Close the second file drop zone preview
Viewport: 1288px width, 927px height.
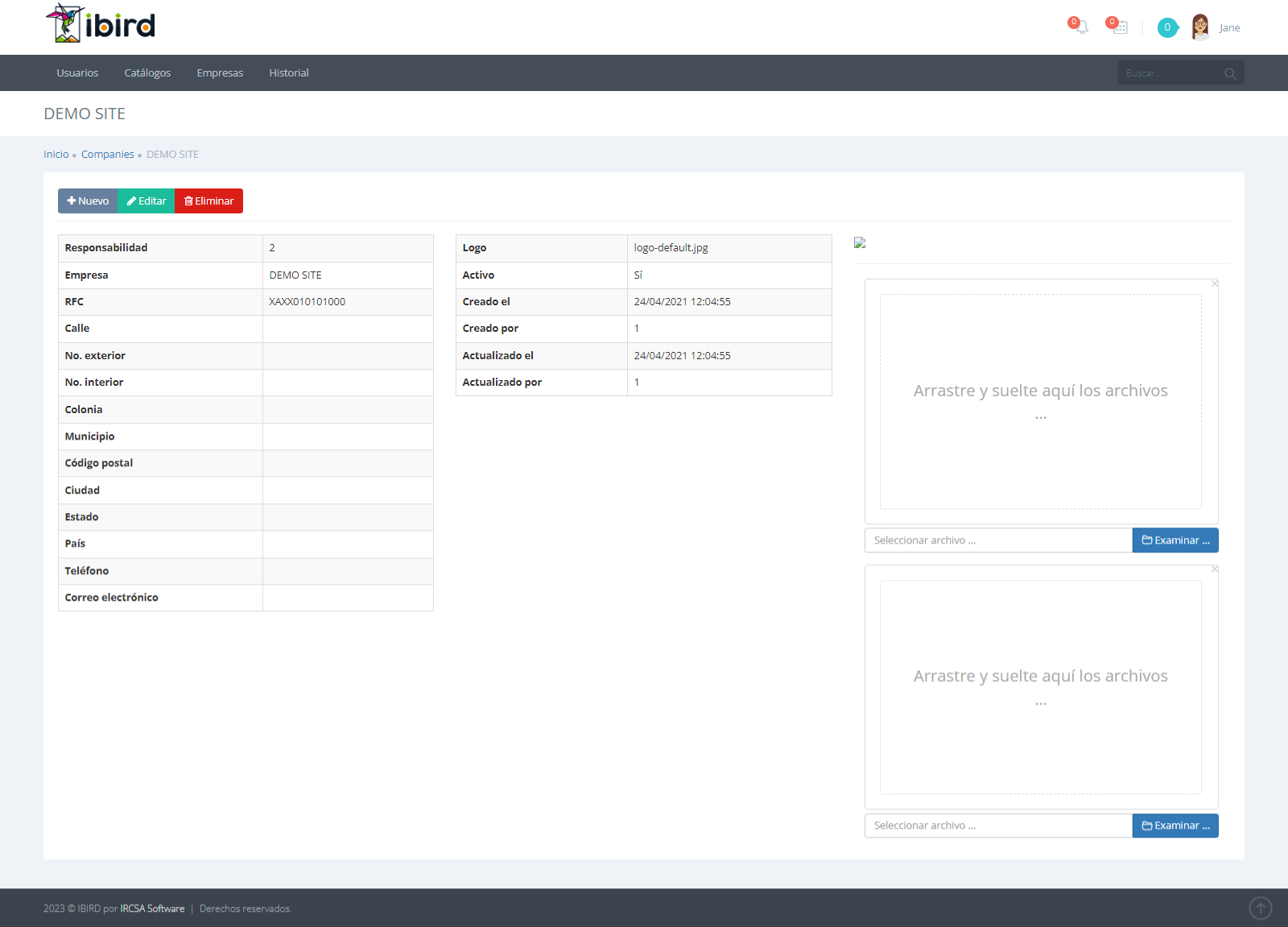[x=1215, y=569]
